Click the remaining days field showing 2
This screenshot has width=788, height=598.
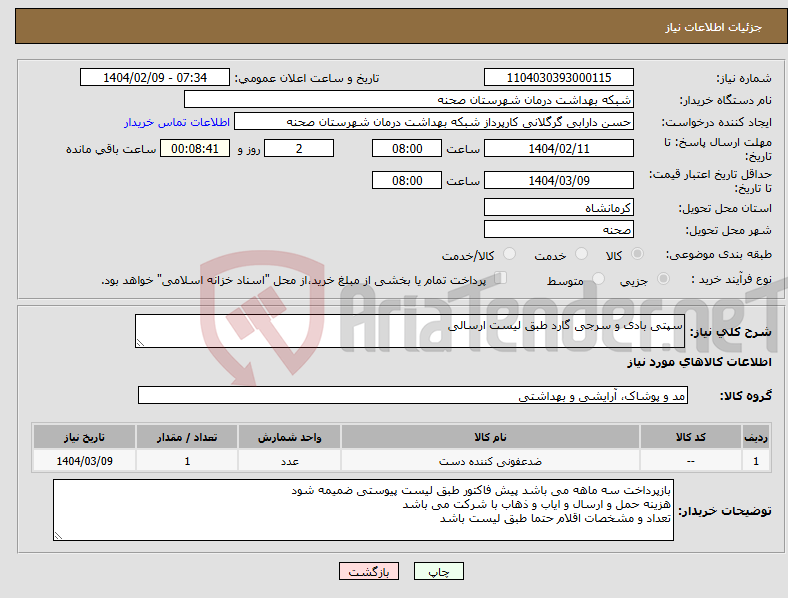click(299, 149)
